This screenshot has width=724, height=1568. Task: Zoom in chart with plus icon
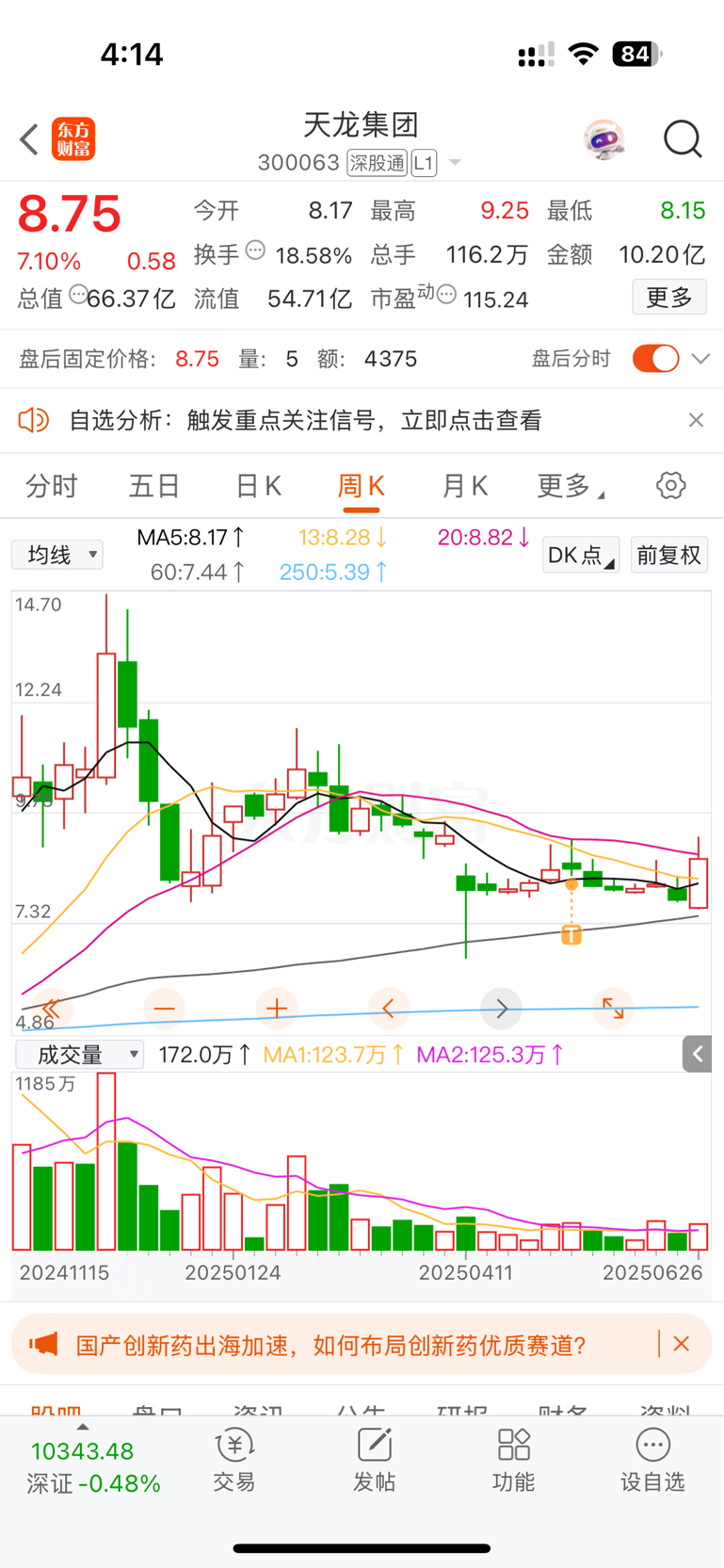click(277, 1009)
